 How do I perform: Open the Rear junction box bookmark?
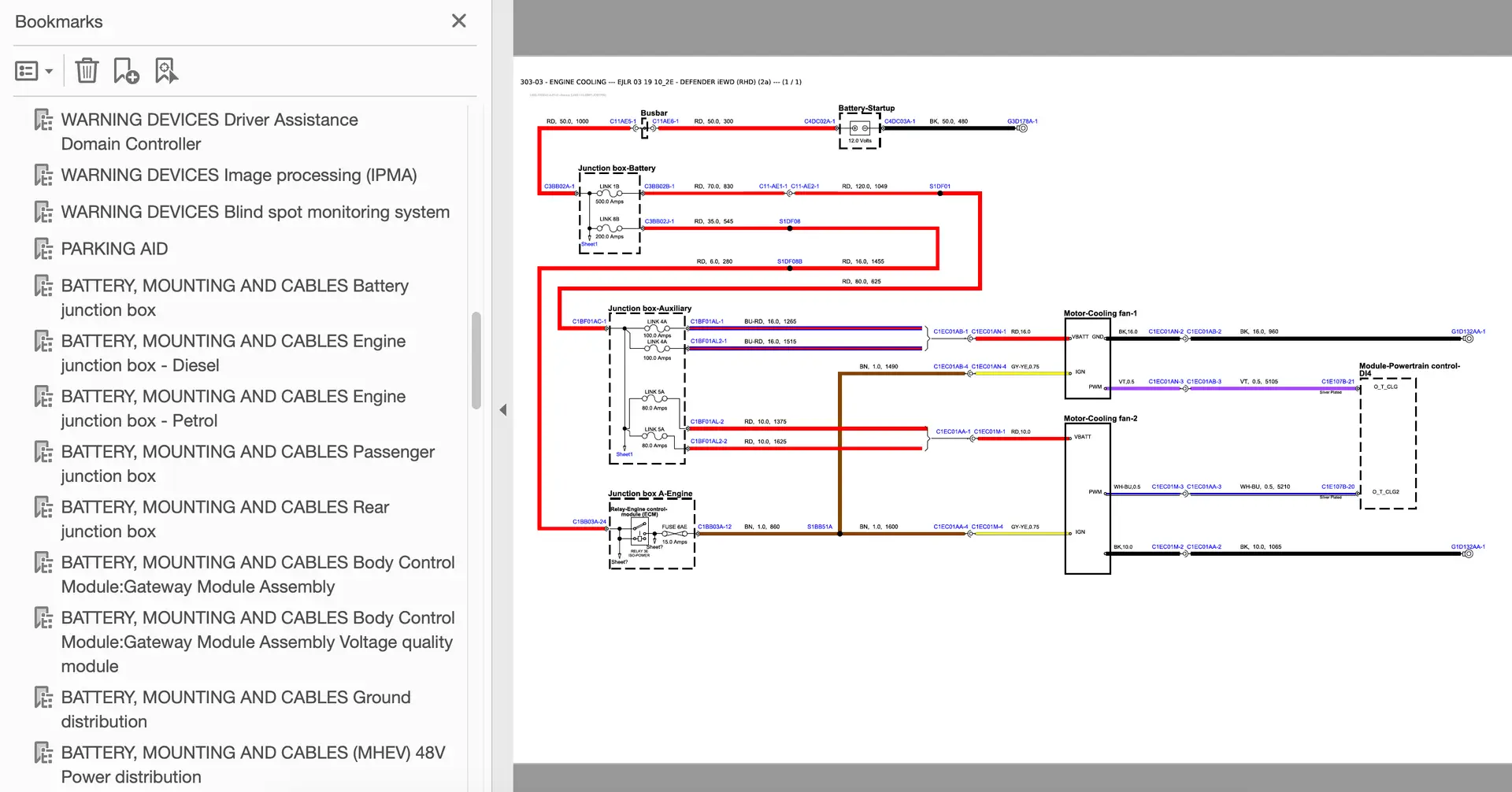pyautogui.click(x=225, y=519)
